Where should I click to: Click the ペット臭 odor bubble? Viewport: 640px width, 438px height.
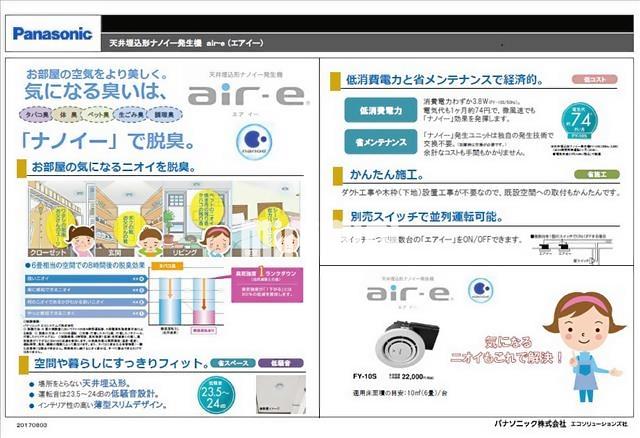coord(99,115)
